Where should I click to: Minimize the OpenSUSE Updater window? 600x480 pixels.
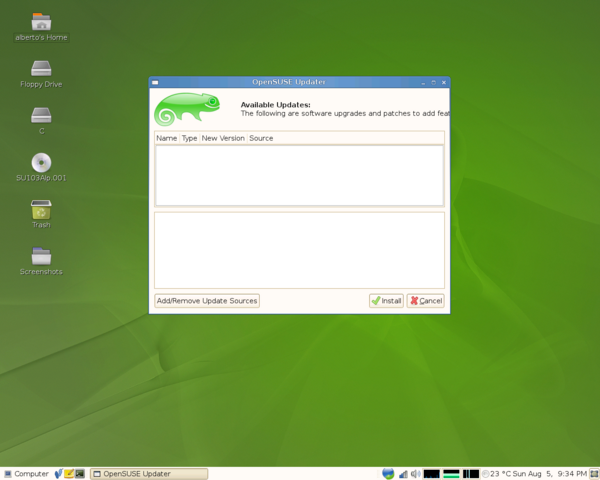[x=423, y=83]
